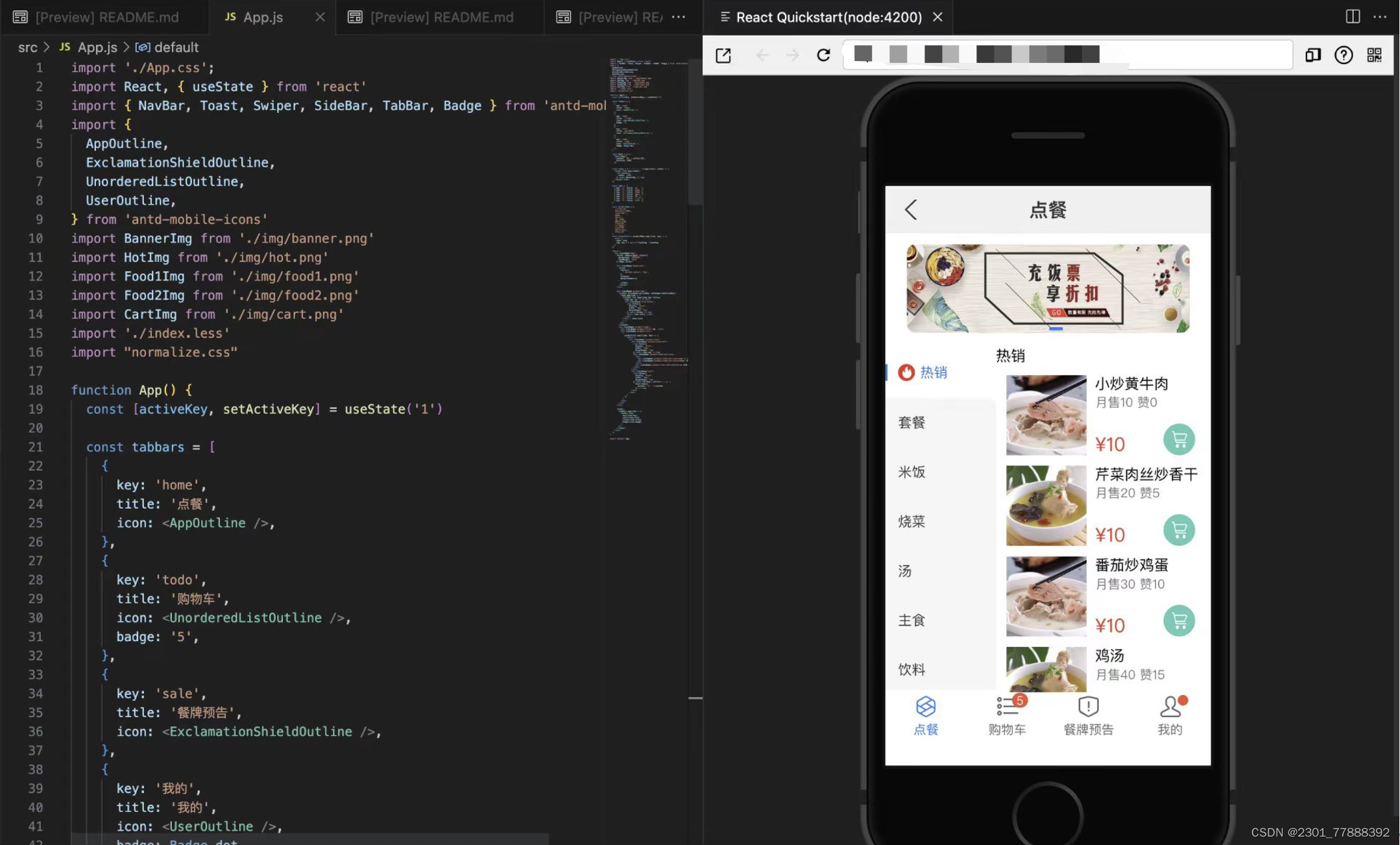Viewport: 1400px width, 845px height.
Task: Add 小炒黄牛肉 to cart with green cart button
Action: tap(1178, 439)
